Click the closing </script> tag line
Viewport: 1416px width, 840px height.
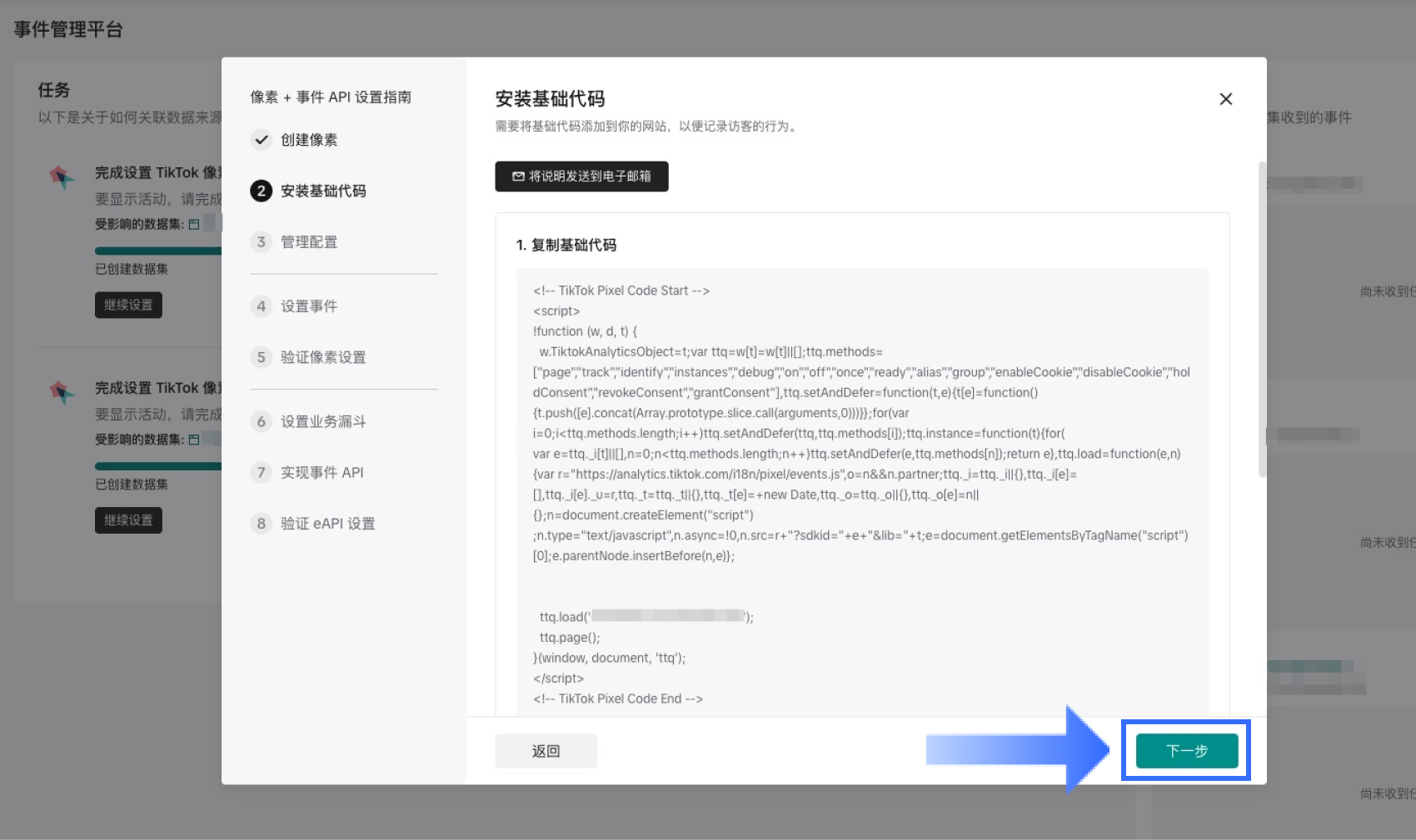pyautogui.click(x=558, y=678)
